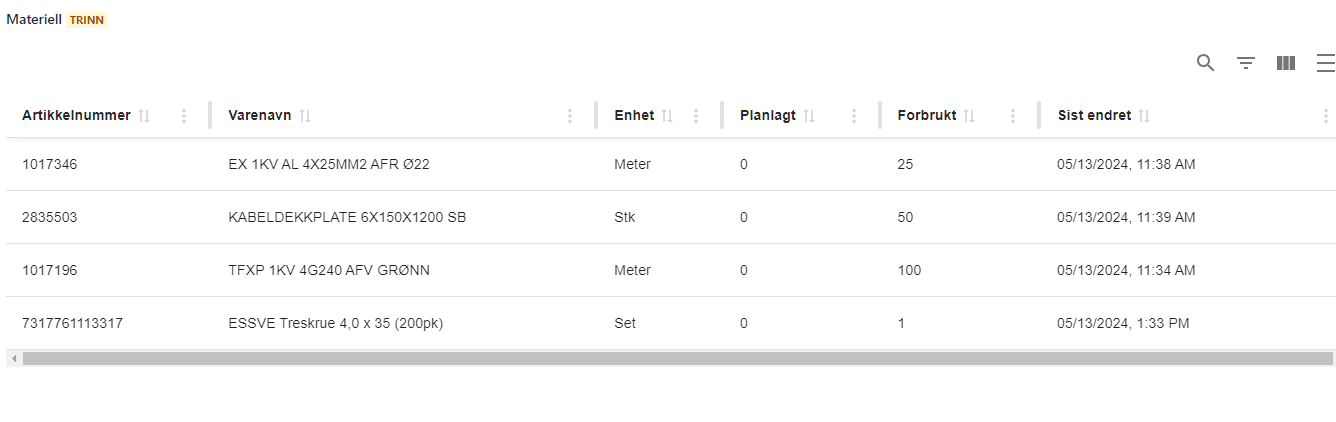This screenshot has height=422, width=1336.
Task: Select the KABELDEKKPLATE 6X150X1200 SB row
Action: click(347, 217)
